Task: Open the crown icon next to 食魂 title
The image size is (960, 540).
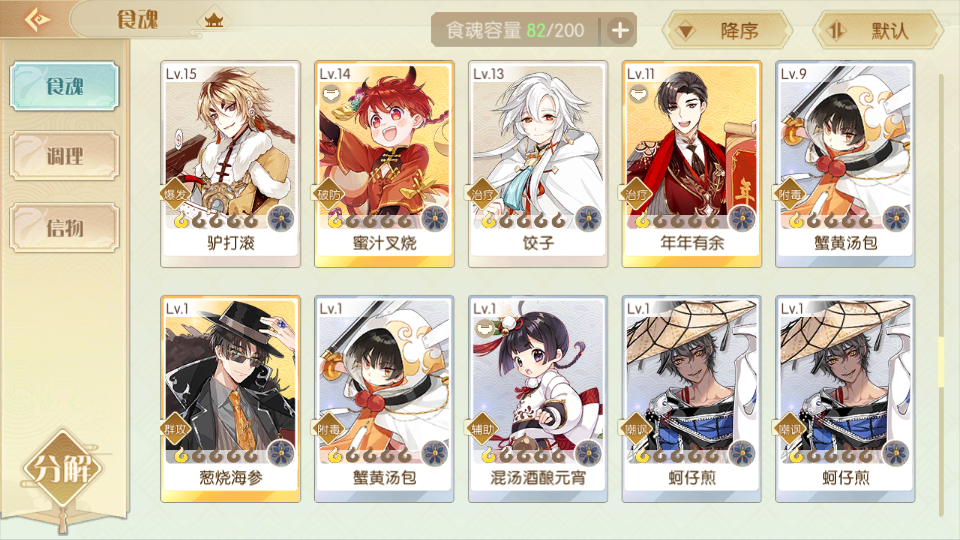Action: 214,20
